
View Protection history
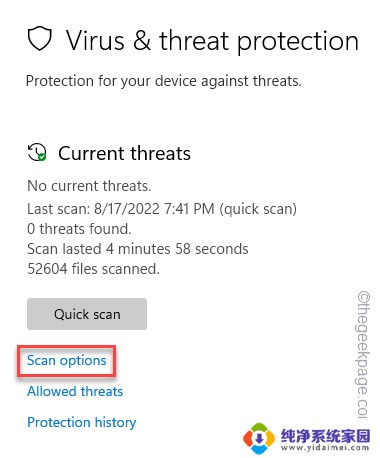[x=82, y=422]
